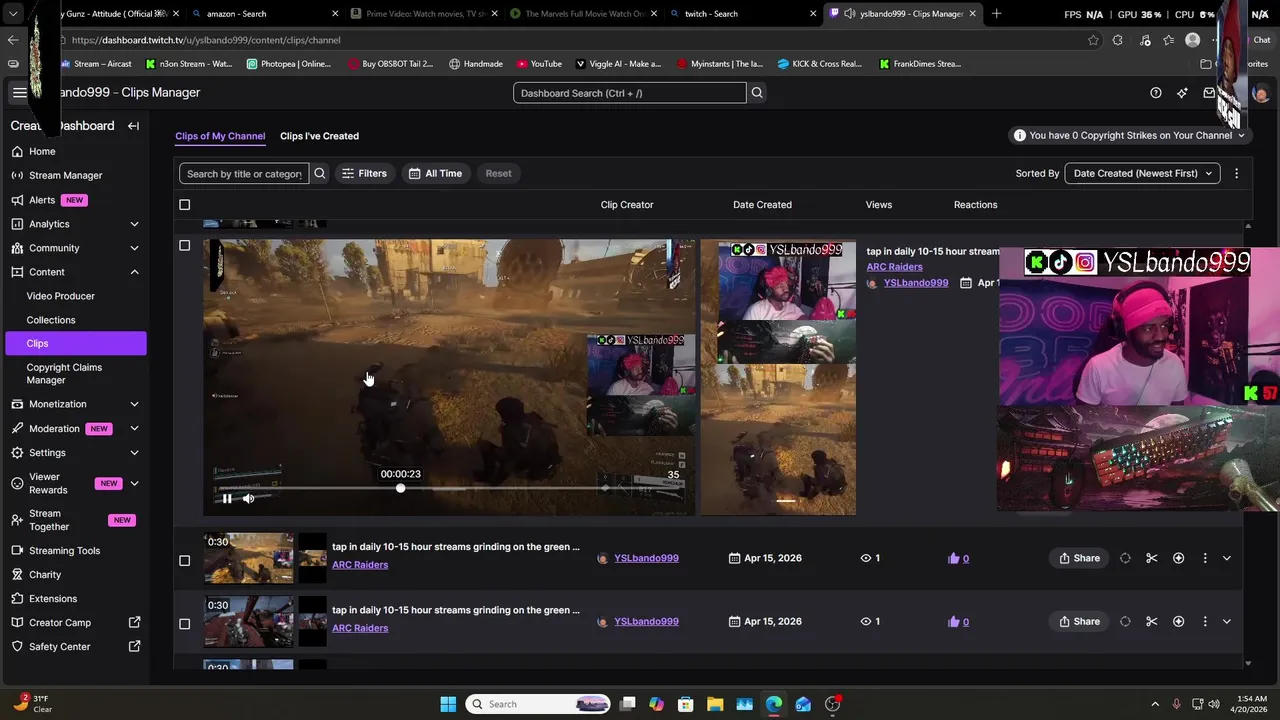Focus the Dashboard Search box
1280x720 pixels.
(x=630, y=93)
